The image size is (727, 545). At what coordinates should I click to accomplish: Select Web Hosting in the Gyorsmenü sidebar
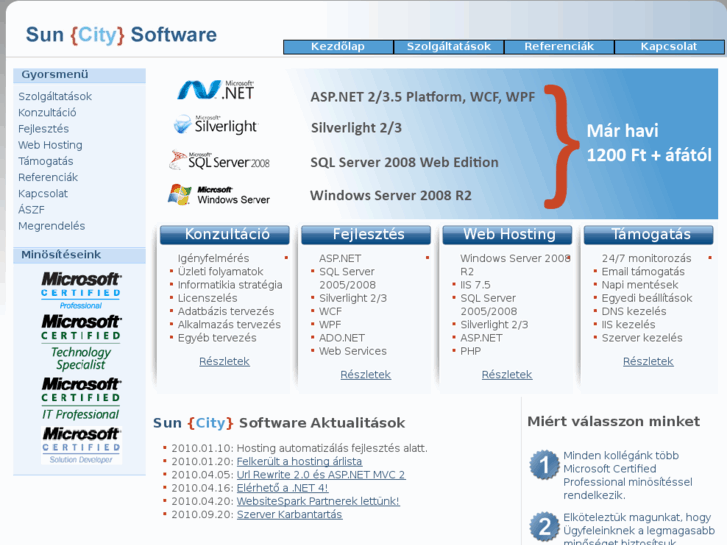click(50, 145)
